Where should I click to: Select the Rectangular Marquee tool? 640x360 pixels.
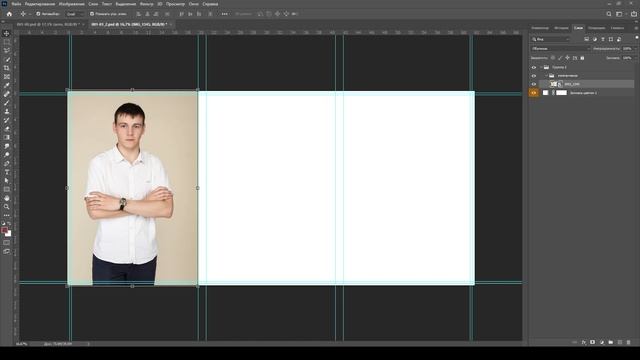[7, 42]
